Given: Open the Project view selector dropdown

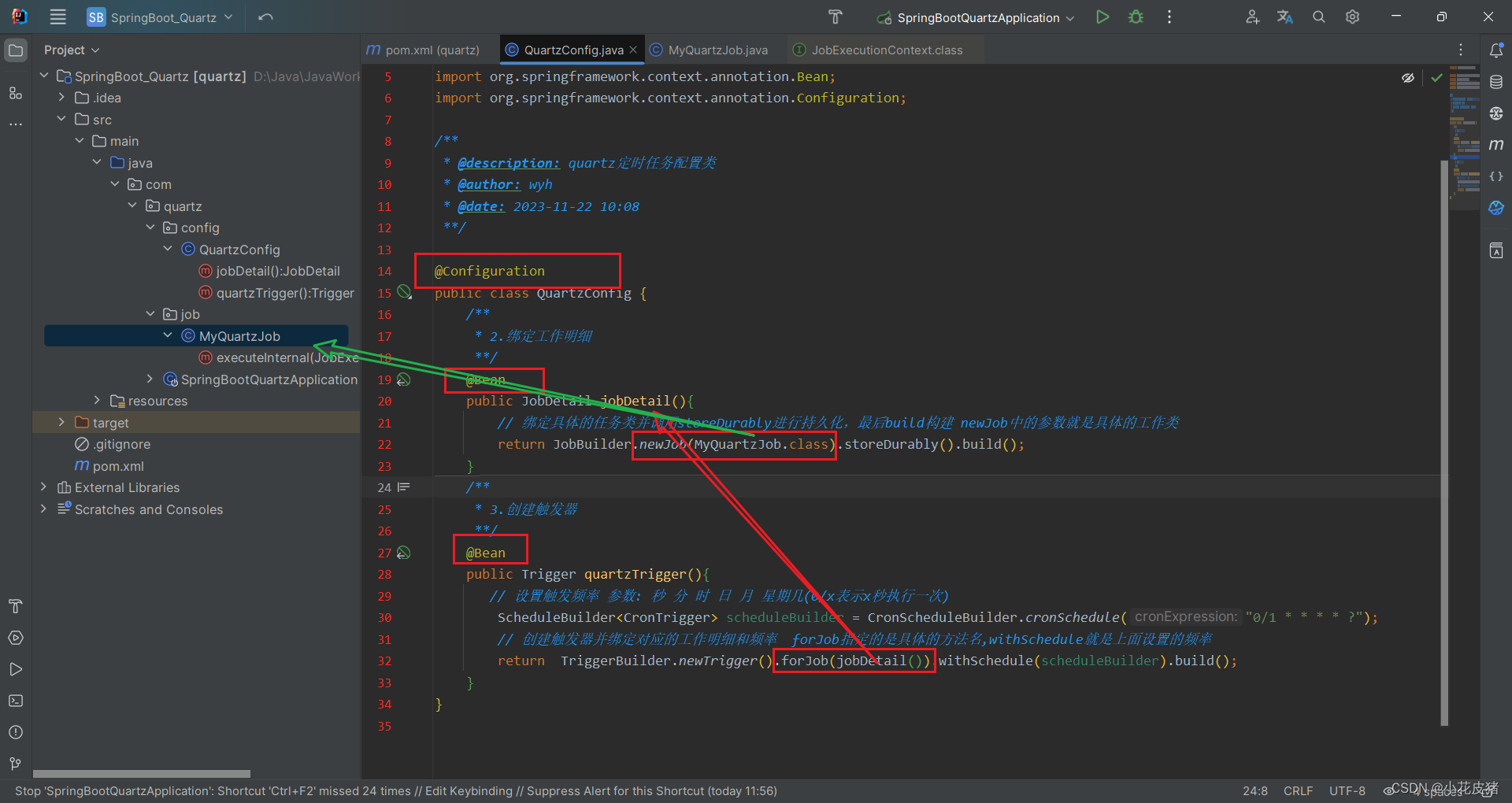Looking at the screenshot, I should [x=72, y=50].
